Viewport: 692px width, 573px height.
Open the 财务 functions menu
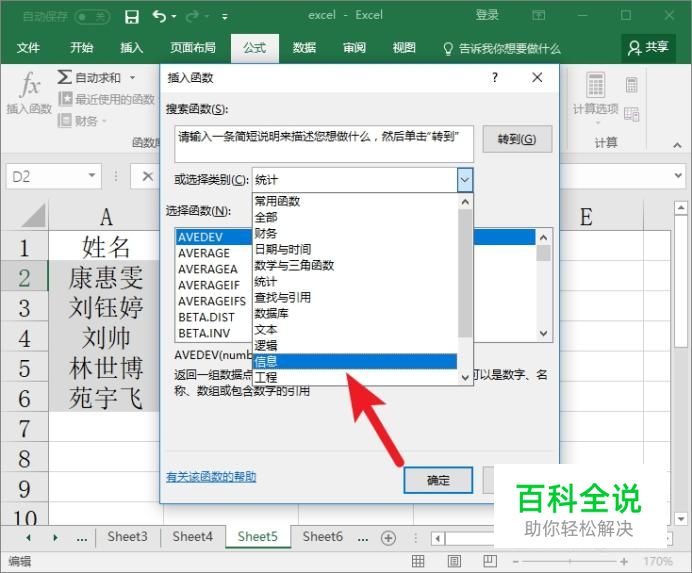tap(82, 121)
